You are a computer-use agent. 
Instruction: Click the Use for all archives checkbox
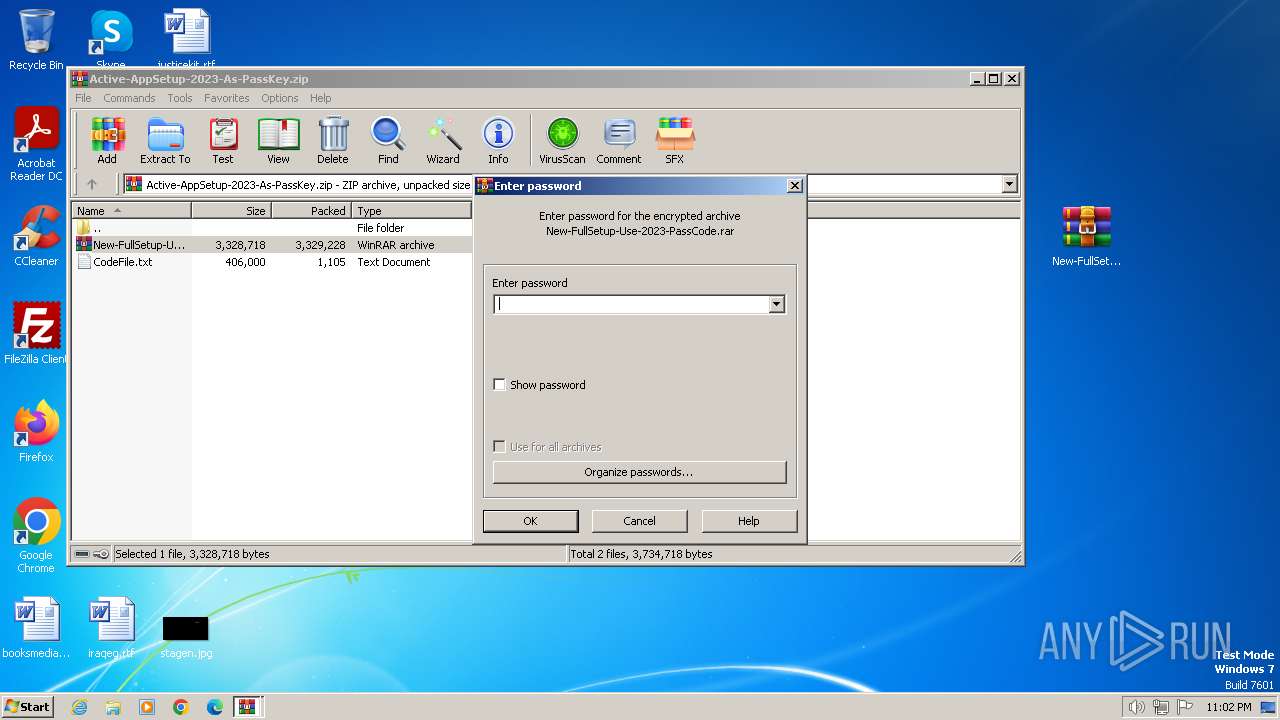coord(500,447)
